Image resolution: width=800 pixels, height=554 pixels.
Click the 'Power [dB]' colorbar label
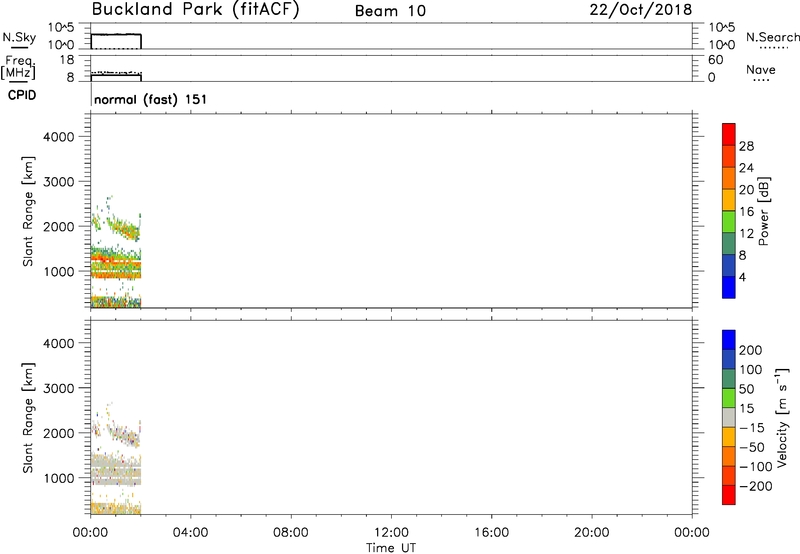pos(763,211)
